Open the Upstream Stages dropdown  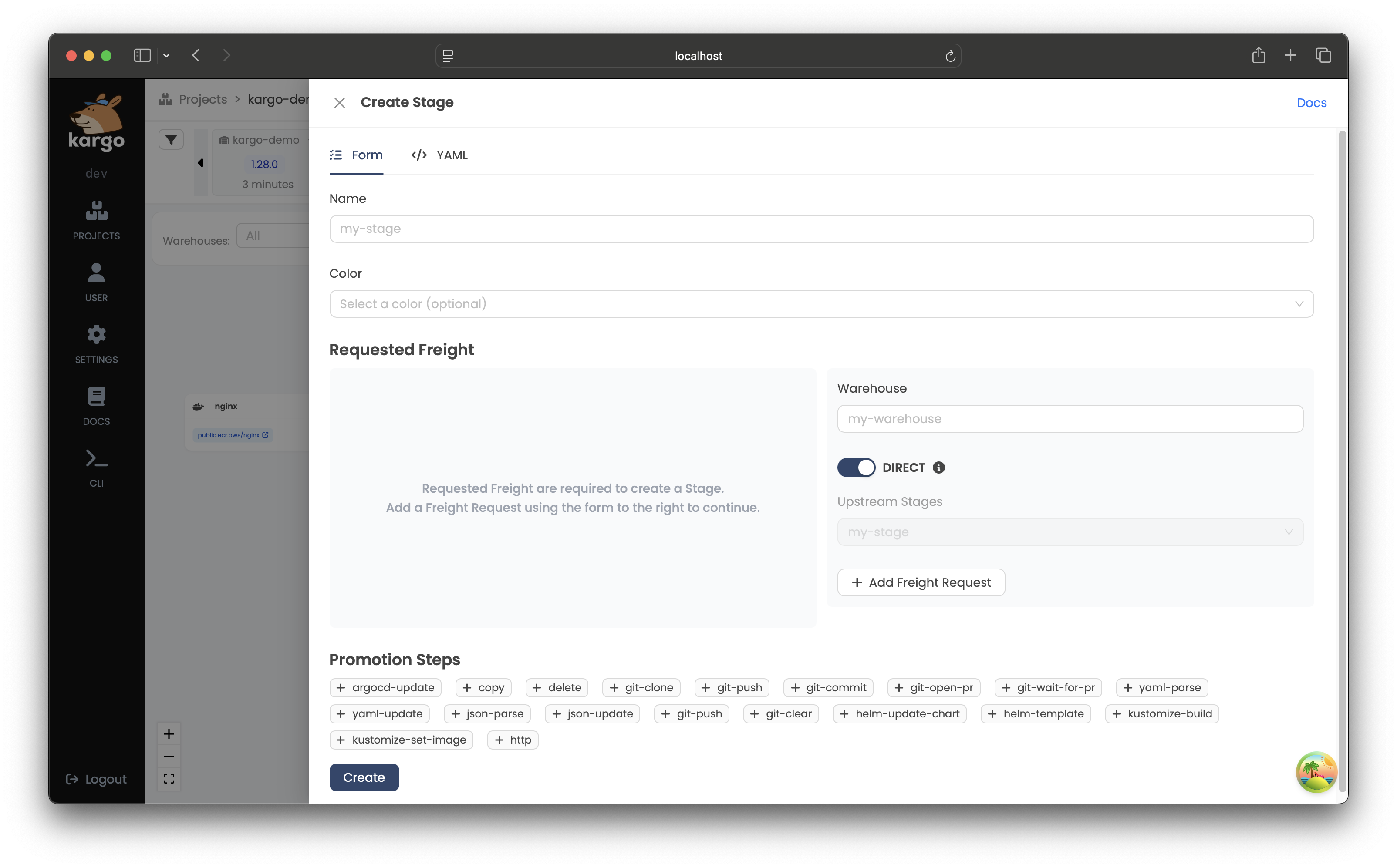pos(1070,532)
